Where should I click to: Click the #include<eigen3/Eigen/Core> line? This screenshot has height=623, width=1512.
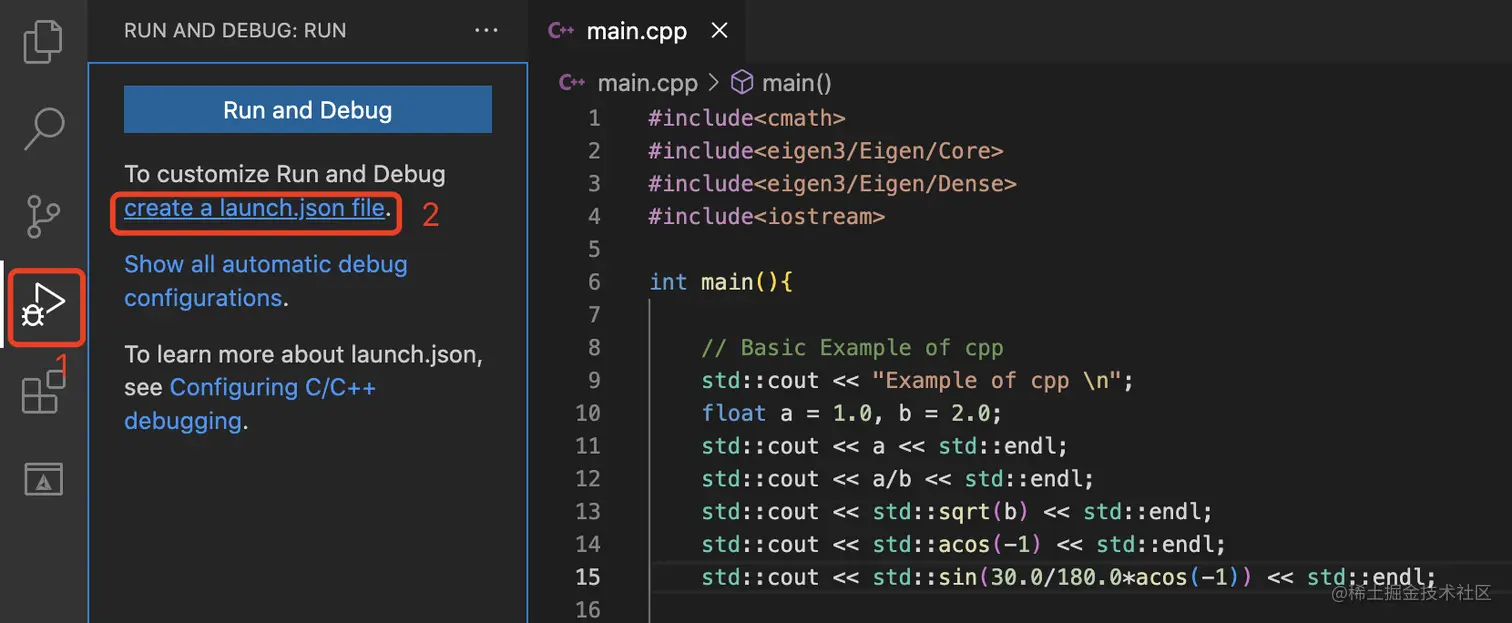click(826, 151)
